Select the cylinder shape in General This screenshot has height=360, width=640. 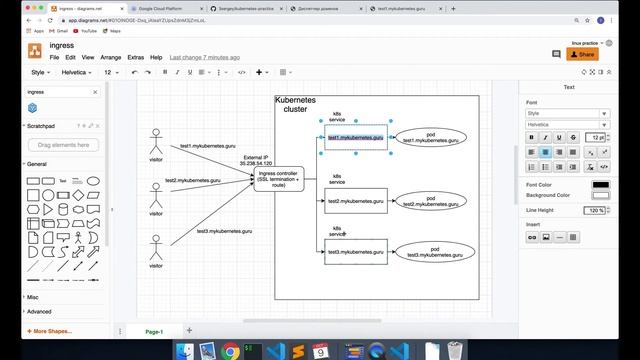[x=63, y=209]
